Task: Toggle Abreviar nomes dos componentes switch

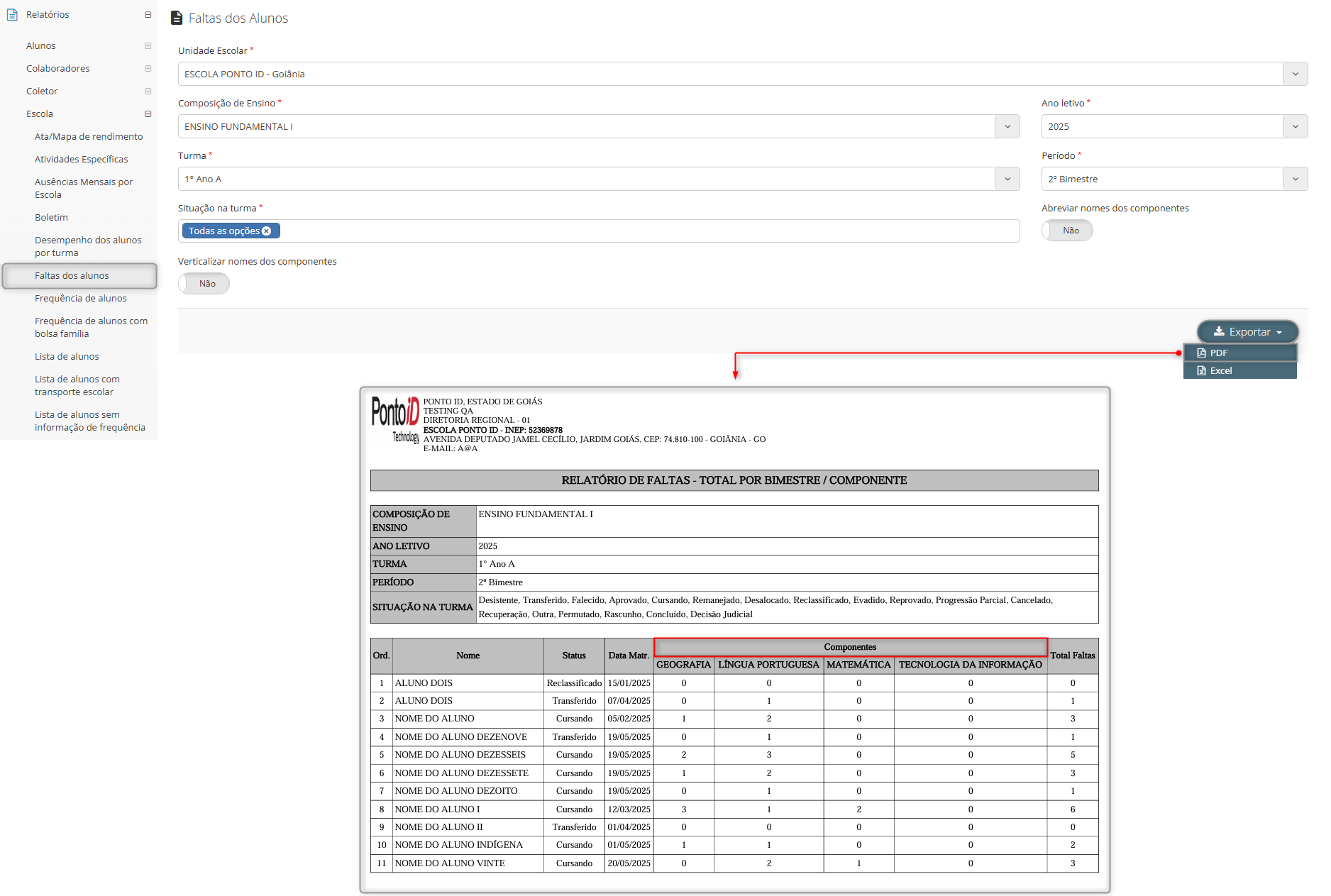Action: [1066, 231]
